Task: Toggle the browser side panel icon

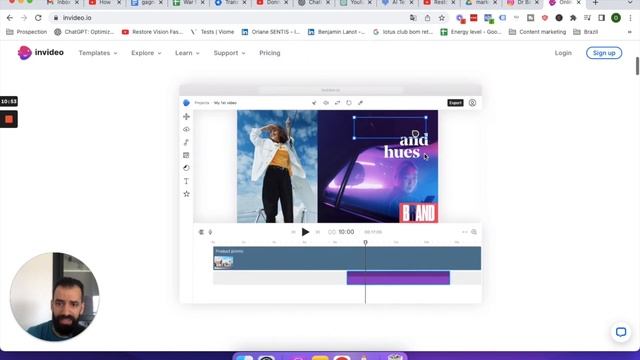Action: [x=602, y=18]
